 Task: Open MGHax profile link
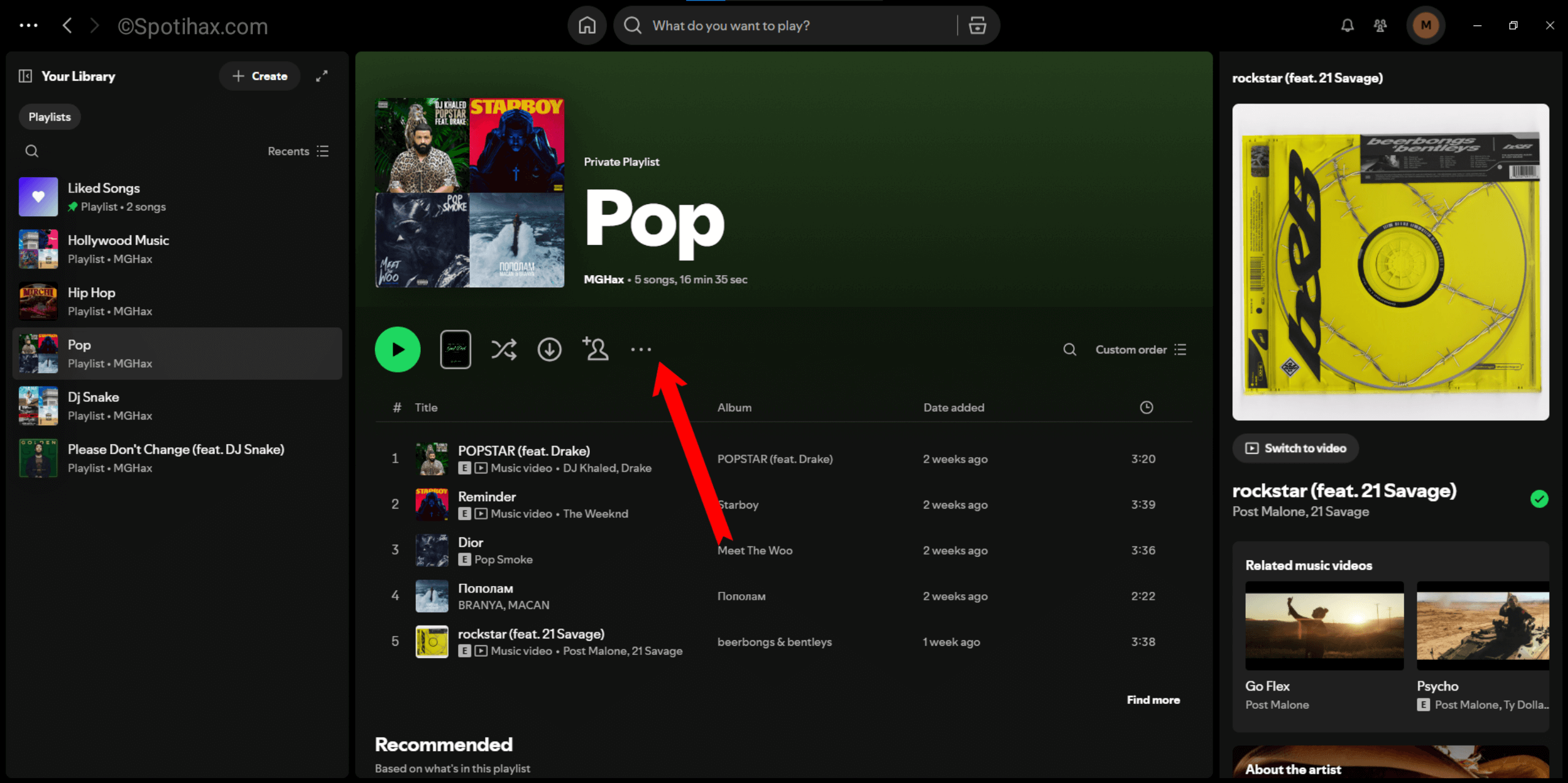tap(603, 279)
